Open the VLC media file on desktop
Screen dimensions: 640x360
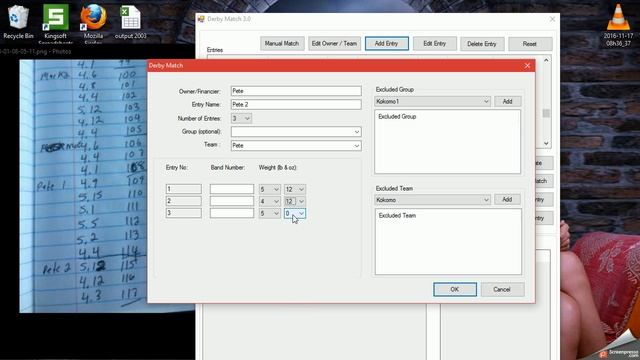(x=618, y=24)
